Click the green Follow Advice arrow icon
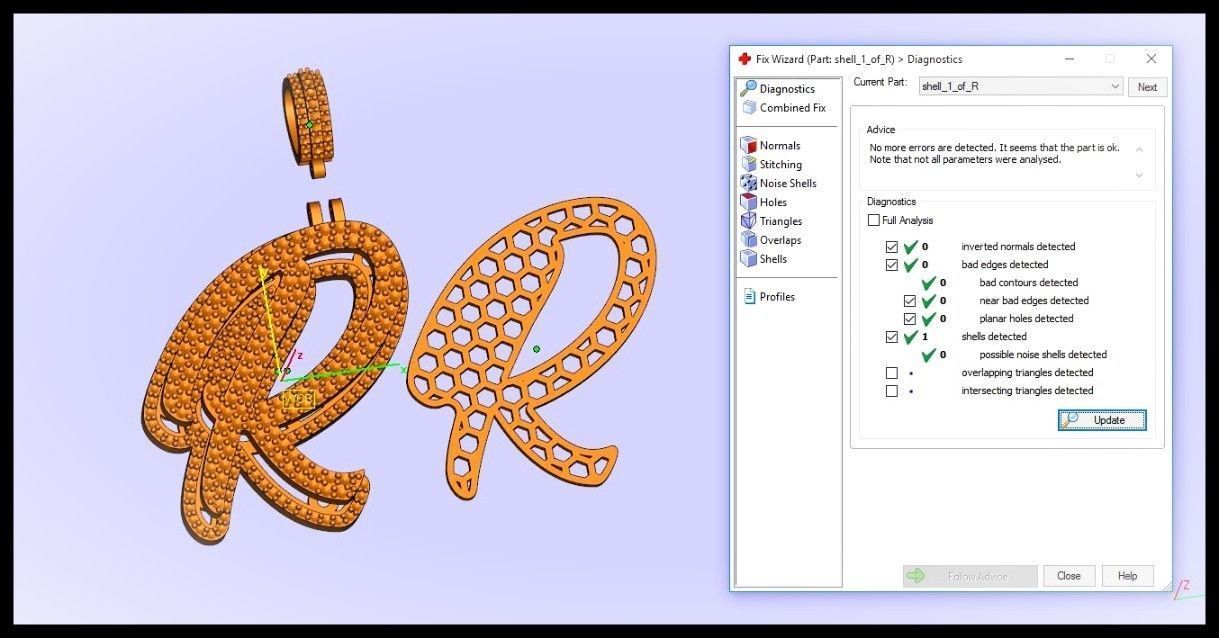The image size is (1219, 638). tap(915, 576)
